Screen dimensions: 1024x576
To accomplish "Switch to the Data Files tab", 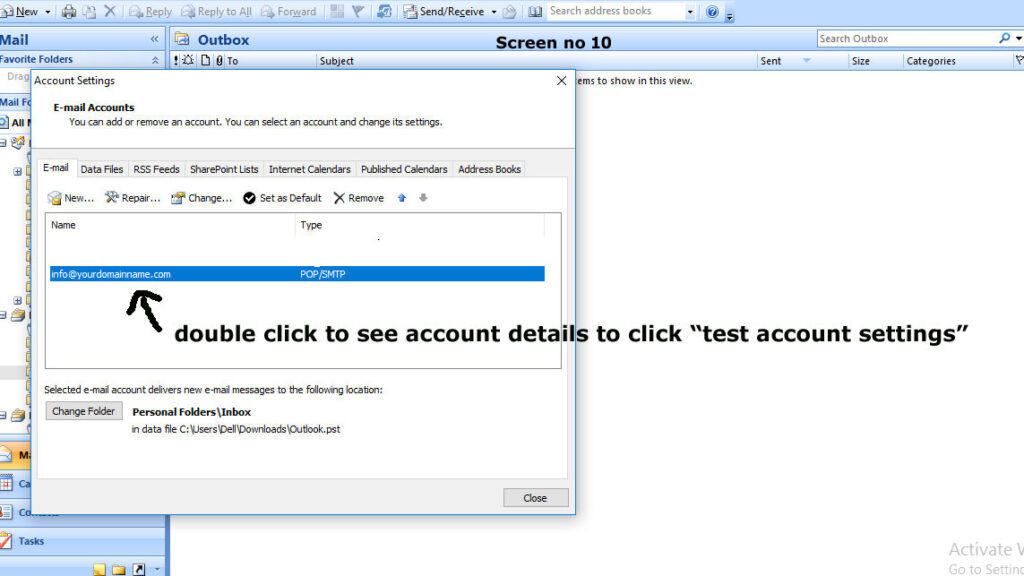I will [102, 169].
